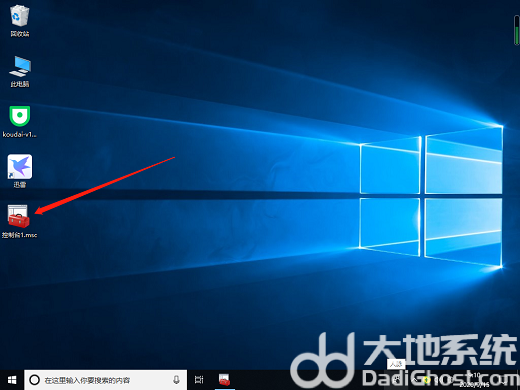Open Task View from the taskbar
The image size is (520, 390).
coord(199,380)
